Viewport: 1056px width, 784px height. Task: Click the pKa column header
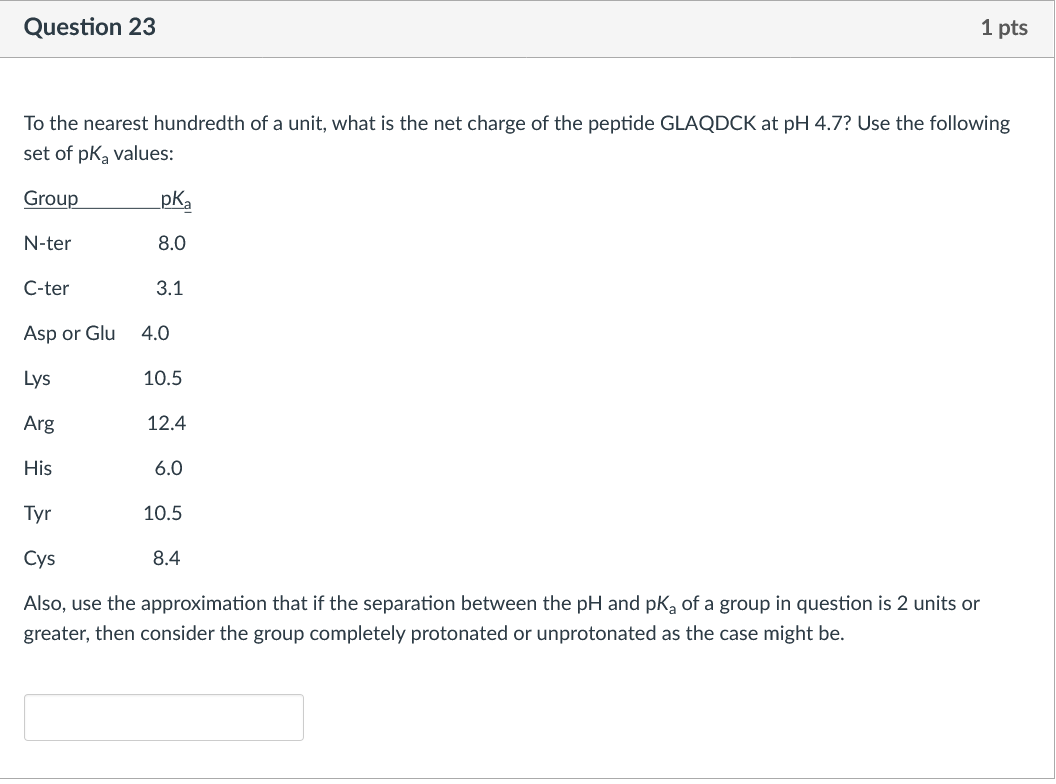click(176, 199)
